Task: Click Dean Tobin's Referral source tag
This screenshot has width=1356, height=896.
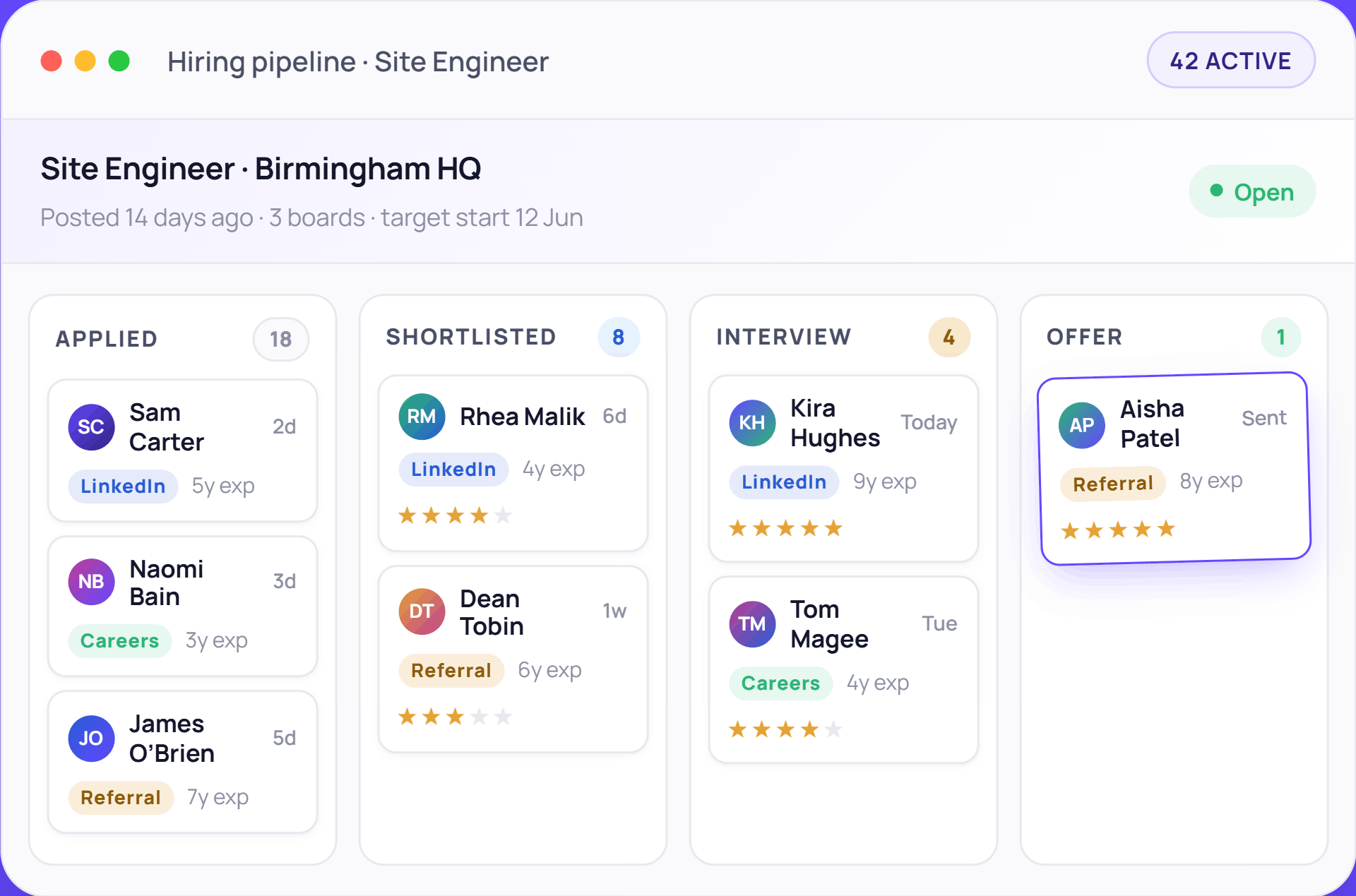Action: pyautogui.click(x=451, y=671)
